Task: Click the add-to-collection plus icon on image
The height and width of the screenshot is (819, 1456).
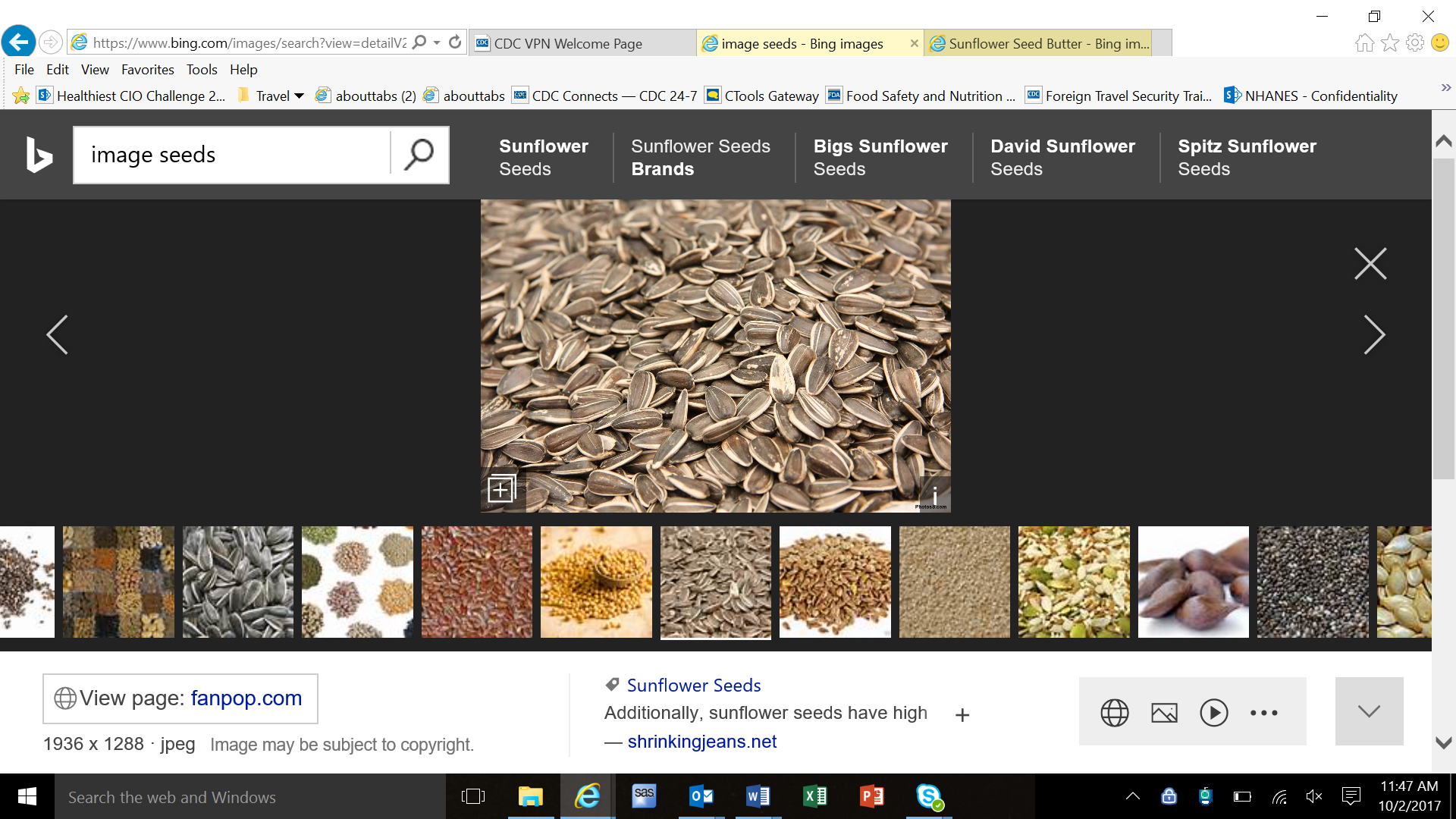Action: pos(501,489)
